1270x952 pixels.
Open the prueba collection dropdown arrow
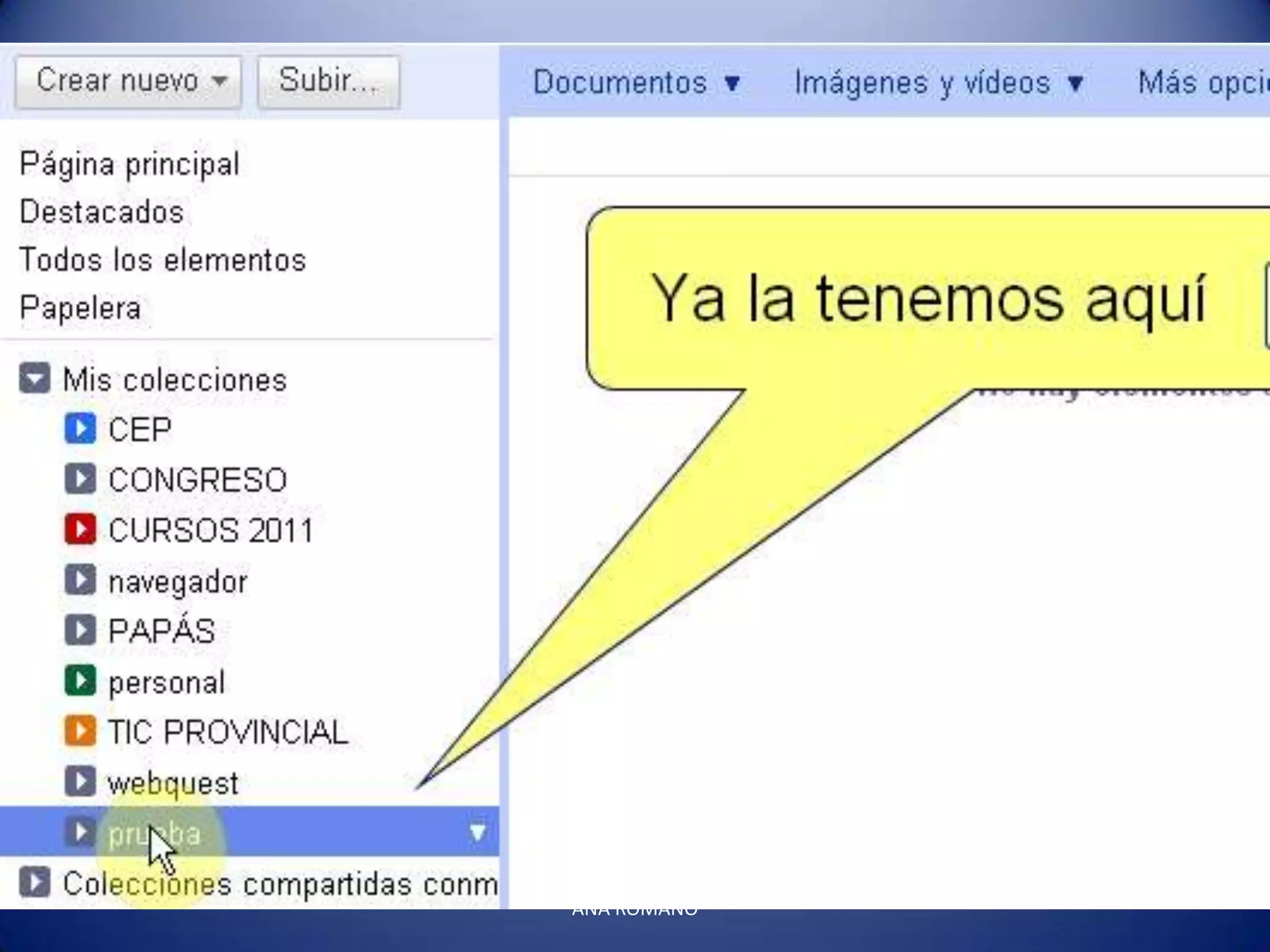tap(477, 832)
